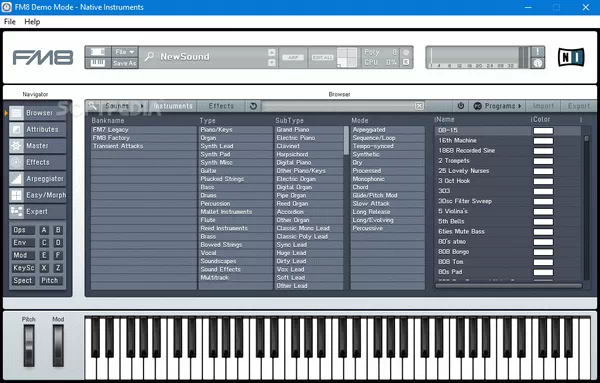Select Synth Pad in Type list
Image resolution: width=600 pixels, height=383 pixels.
(x=235, y=154)
